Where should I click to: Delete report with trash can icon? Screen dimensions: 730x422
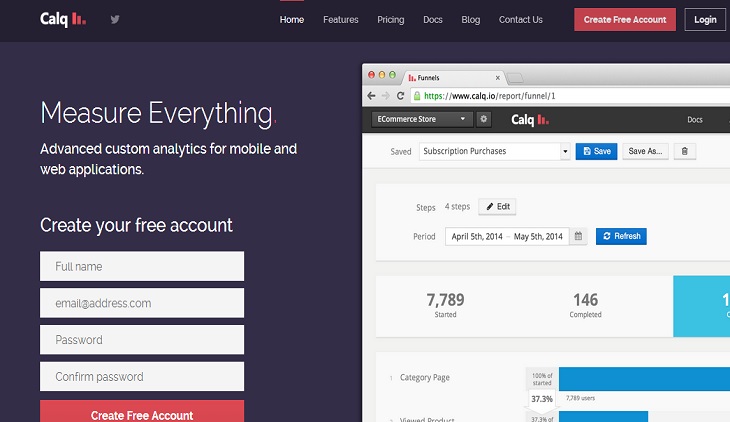click(x=684, y=151)
